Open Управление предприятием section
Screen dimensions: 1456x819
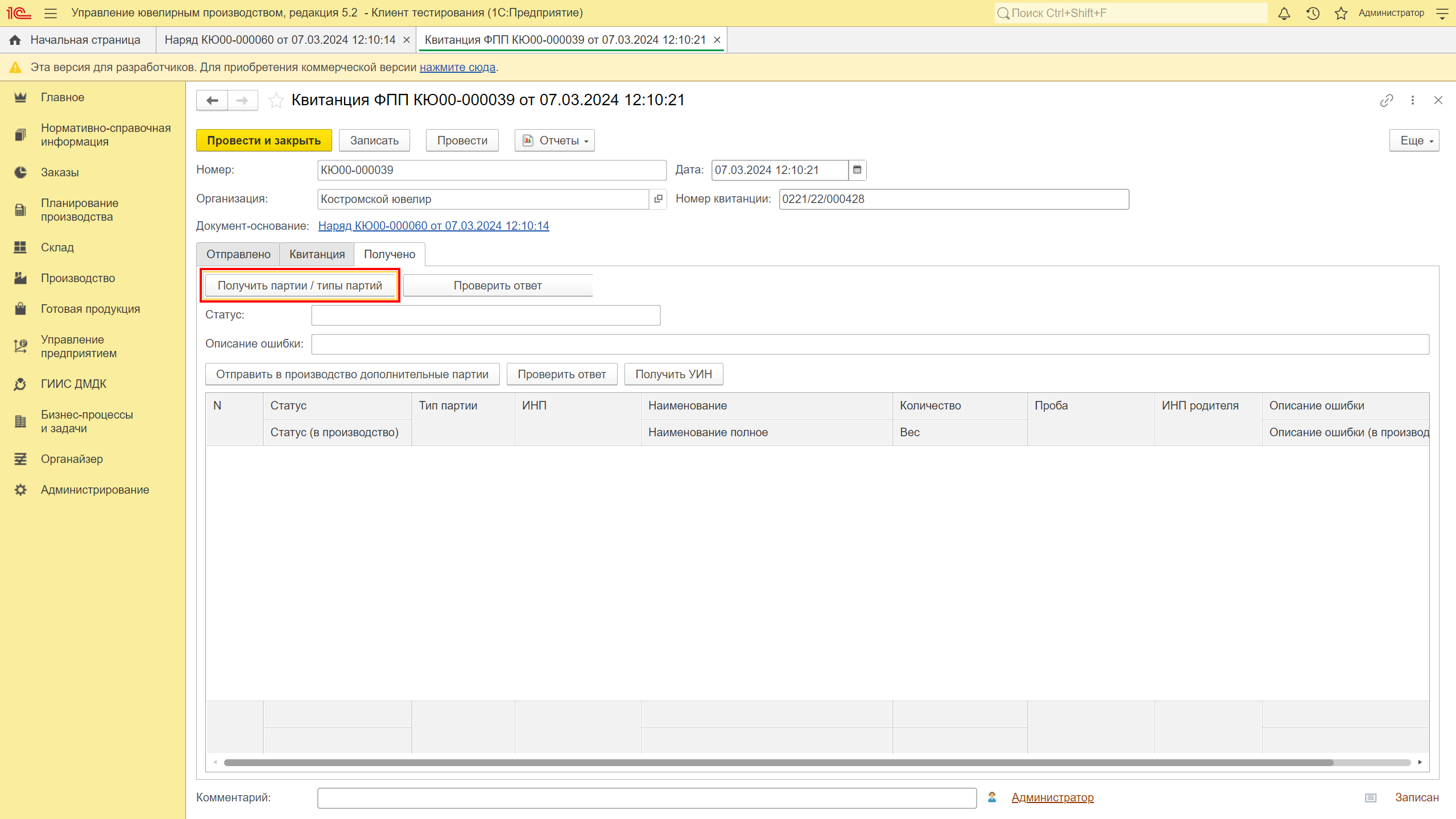[79, 346]
